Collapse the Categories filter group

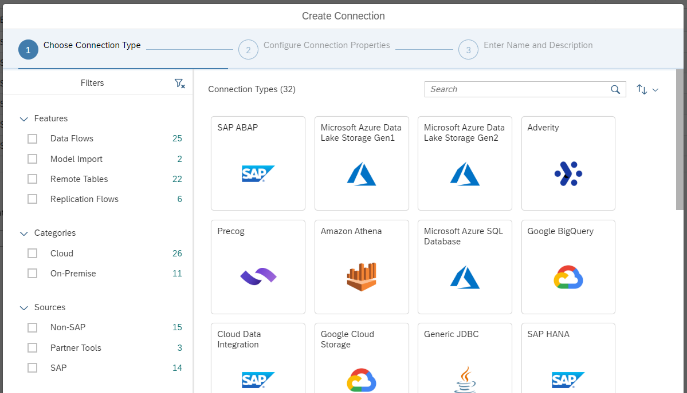[24, 234]
